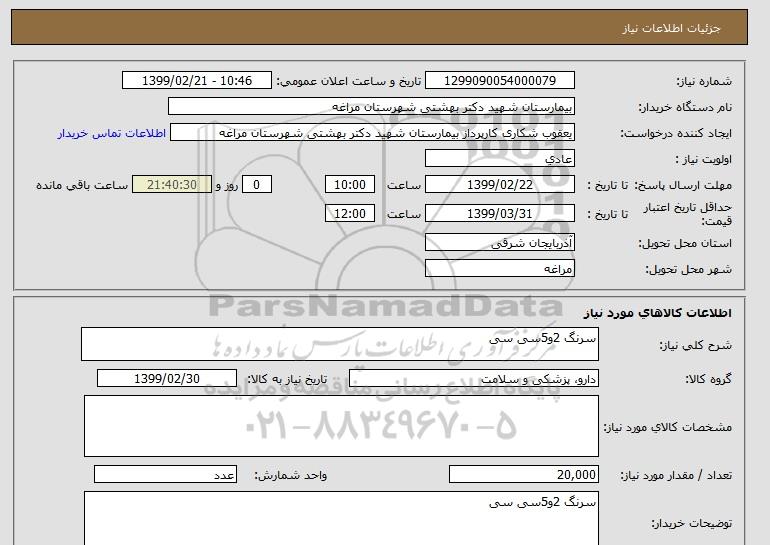
Task: Select the request number field 1299090054000079
Action: 499,81
